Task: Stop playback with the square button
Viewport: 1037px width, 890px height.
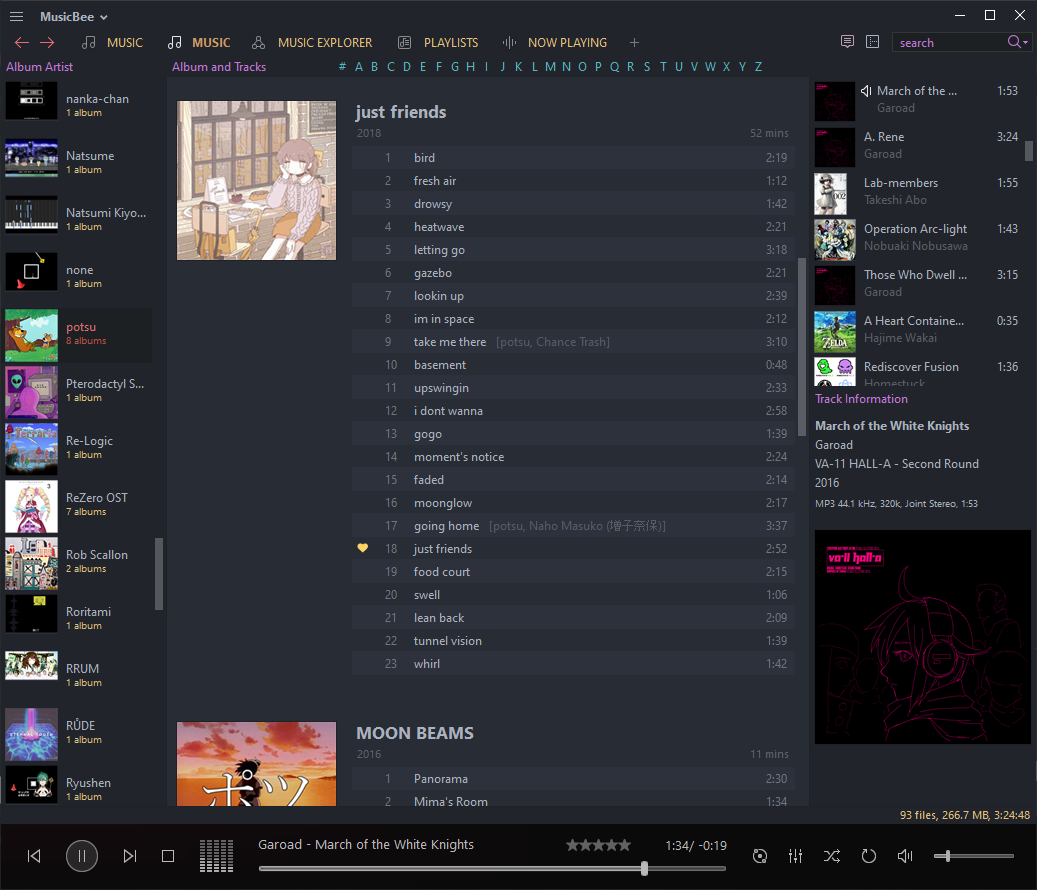Action: tap(168, 856)
